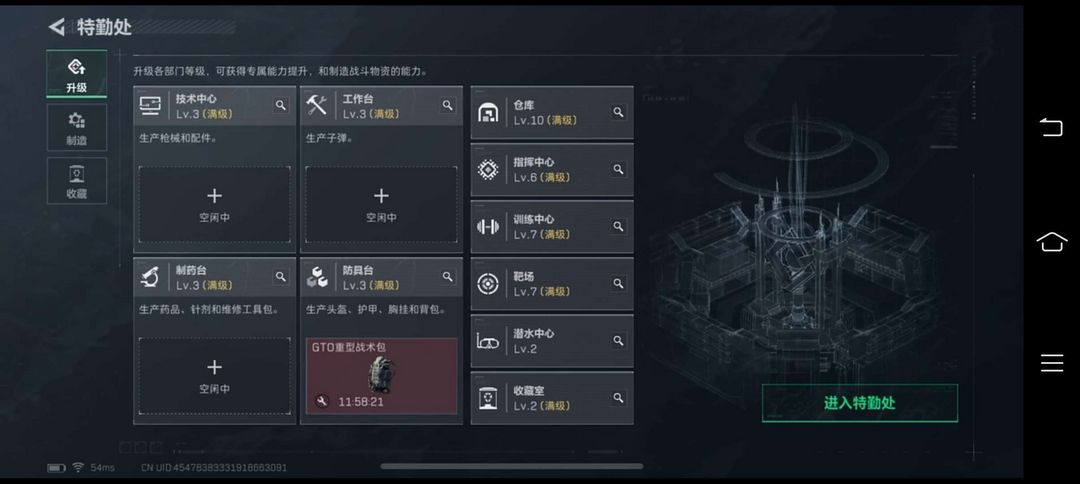
Task: Switch to the 制造 tab
Action: click(x=76, y=127)
